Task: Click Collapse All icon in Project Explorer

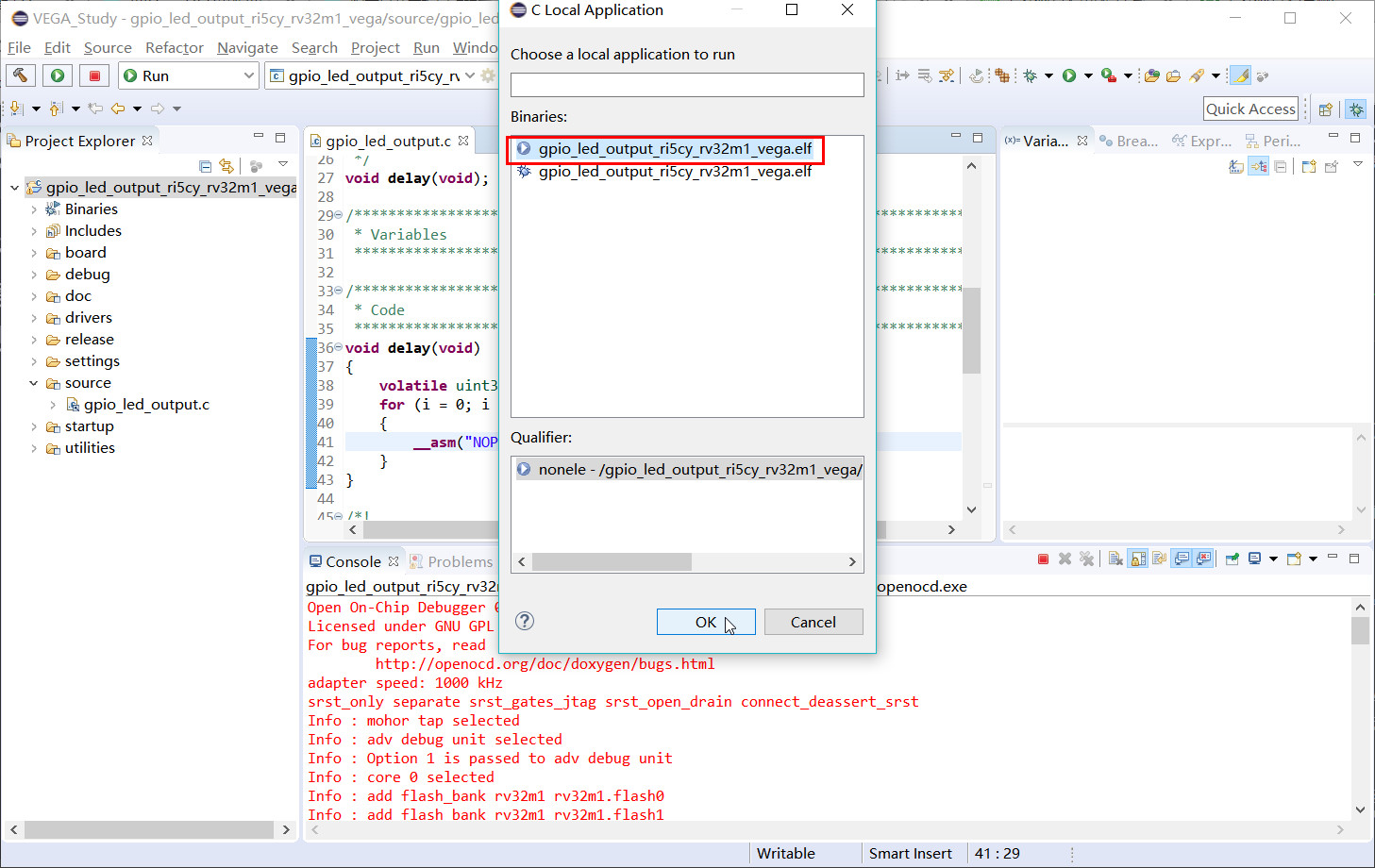Action: click(206, 166)
